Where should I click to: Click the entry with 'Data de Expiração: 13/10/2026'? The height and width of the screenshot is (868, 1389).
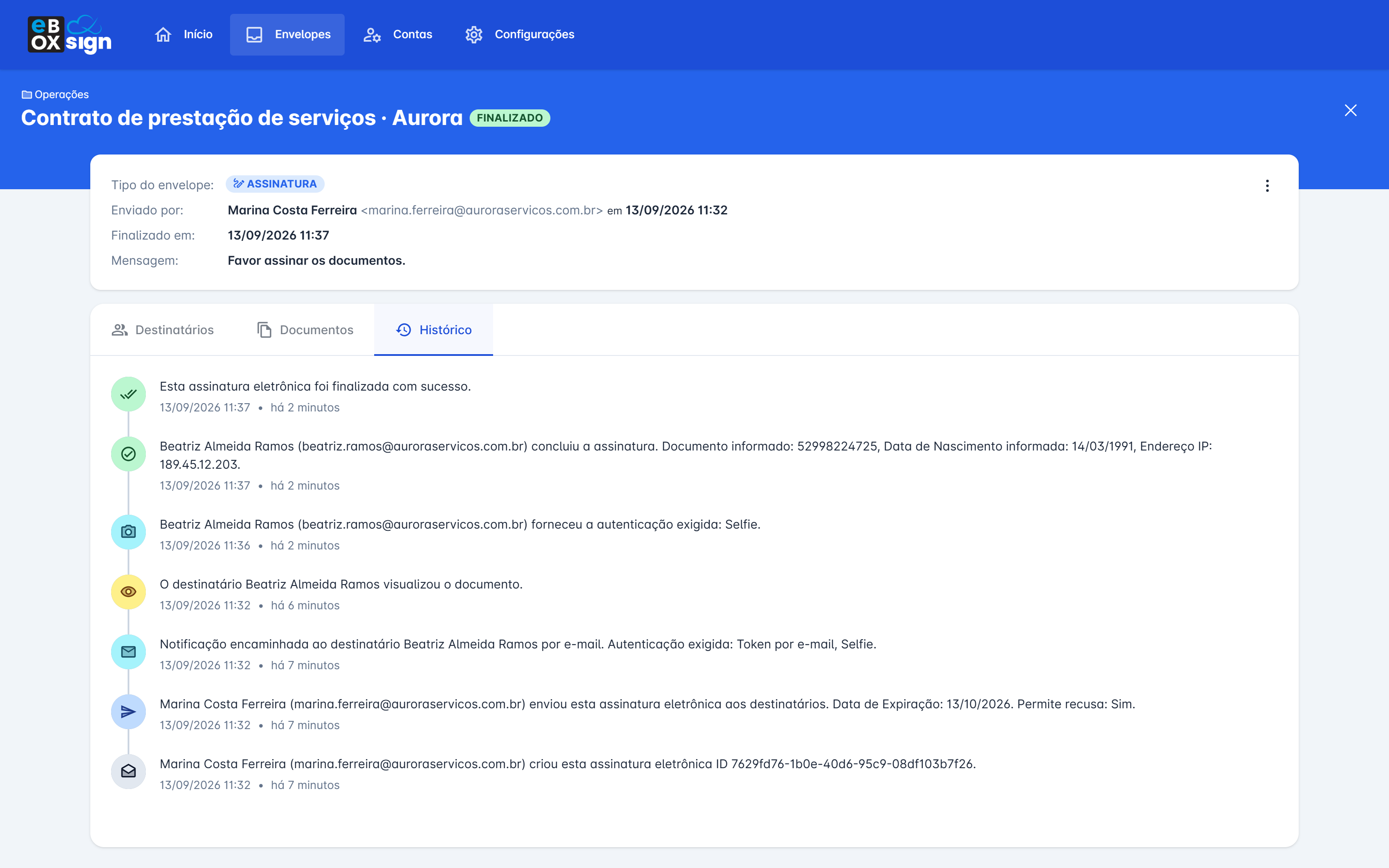coord(648,704)
